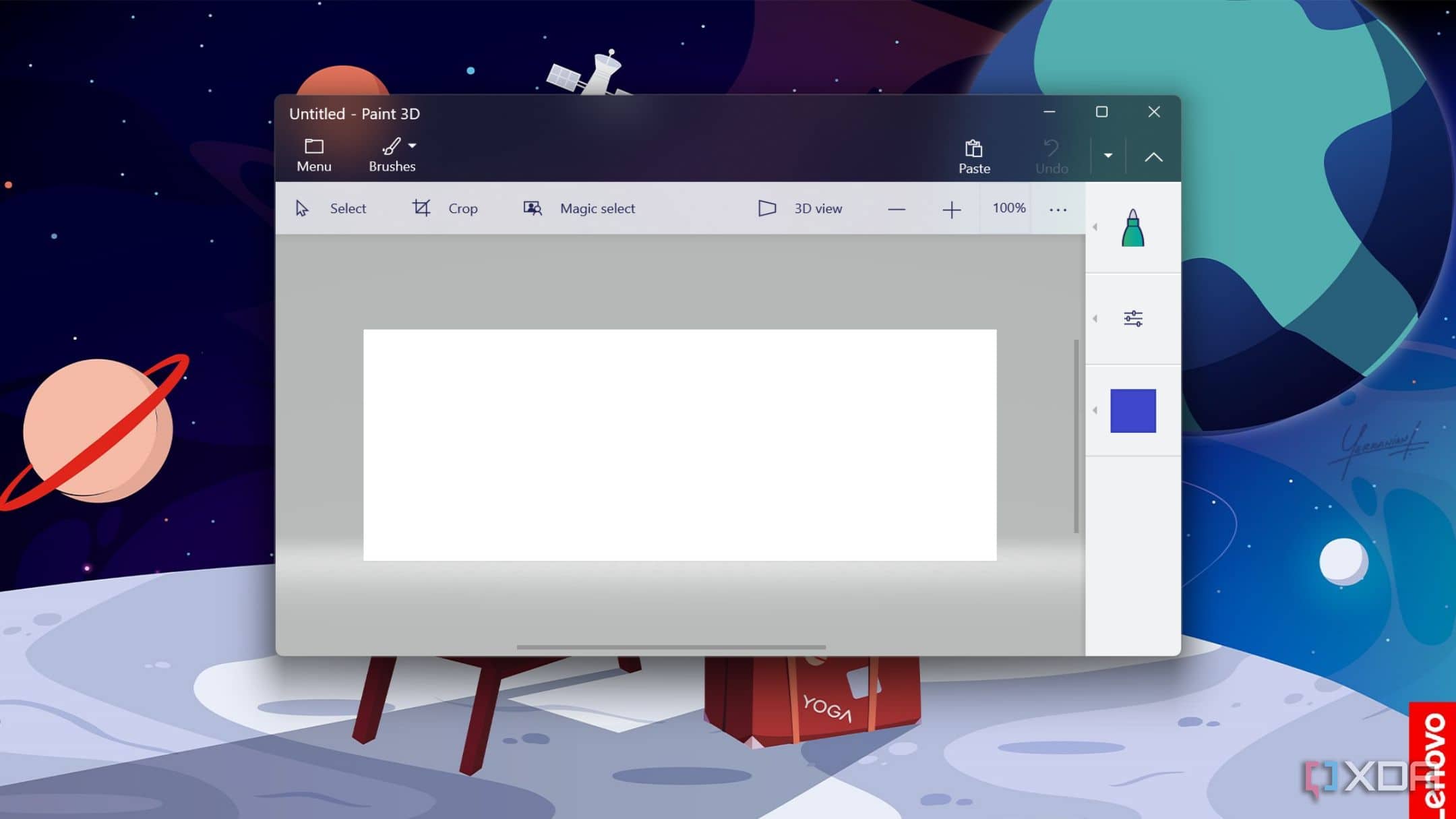
Task: Select the Brushes tool
Action: (x=391, y=155)
